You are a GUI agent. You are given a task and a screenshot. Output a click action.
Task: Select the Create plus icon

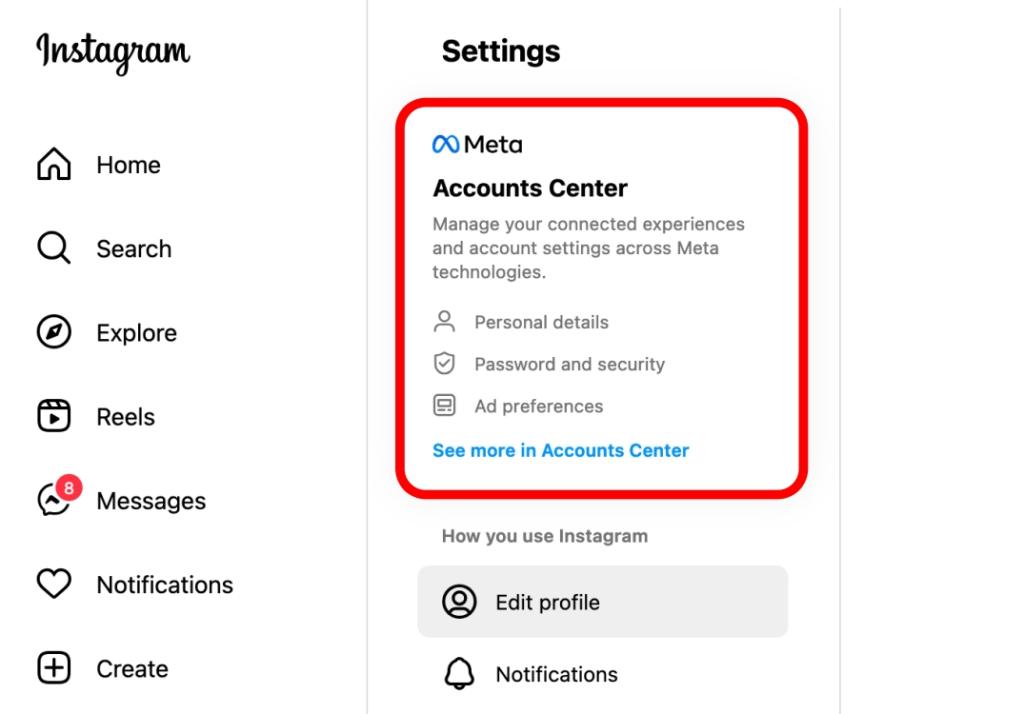pyautogui.click(x=52, y=668)
